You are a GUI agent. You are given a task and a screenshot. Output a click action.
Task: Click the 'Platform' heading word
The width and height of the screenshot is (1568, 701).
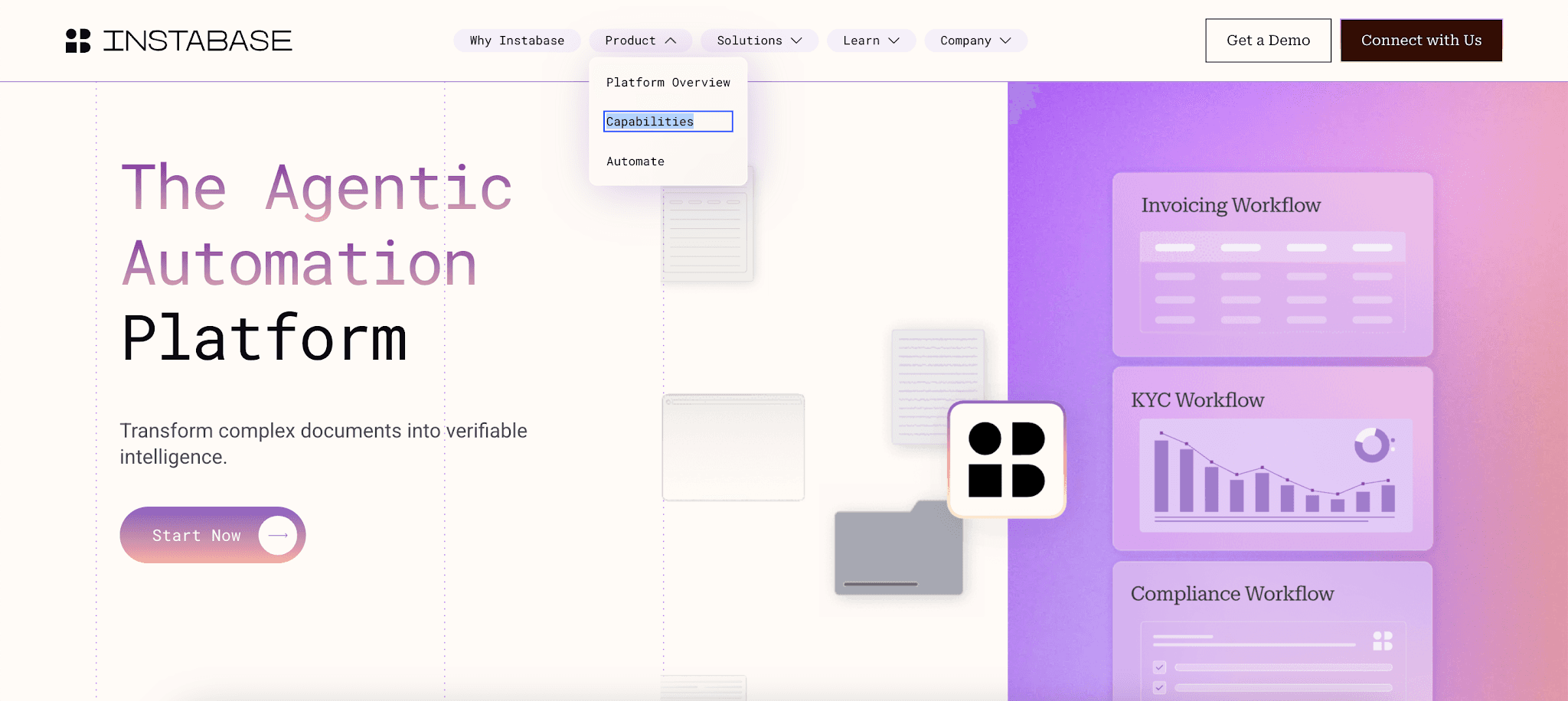(x=265, y=338)
